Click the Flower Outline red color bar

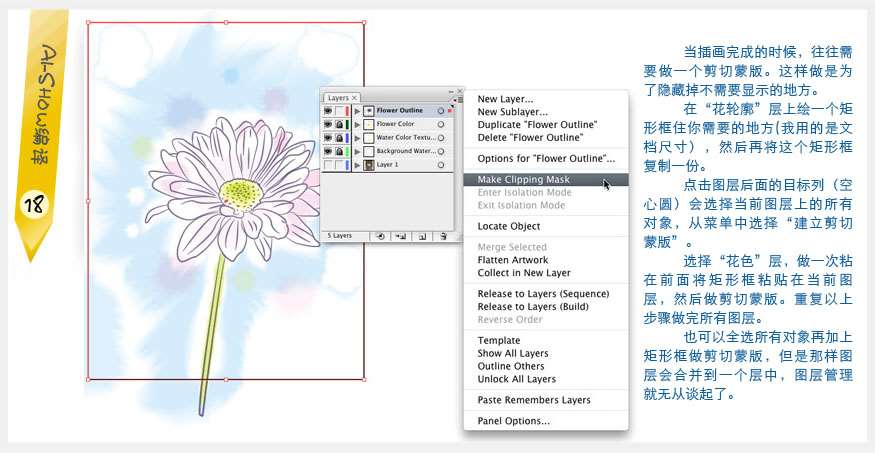point(347,110)
